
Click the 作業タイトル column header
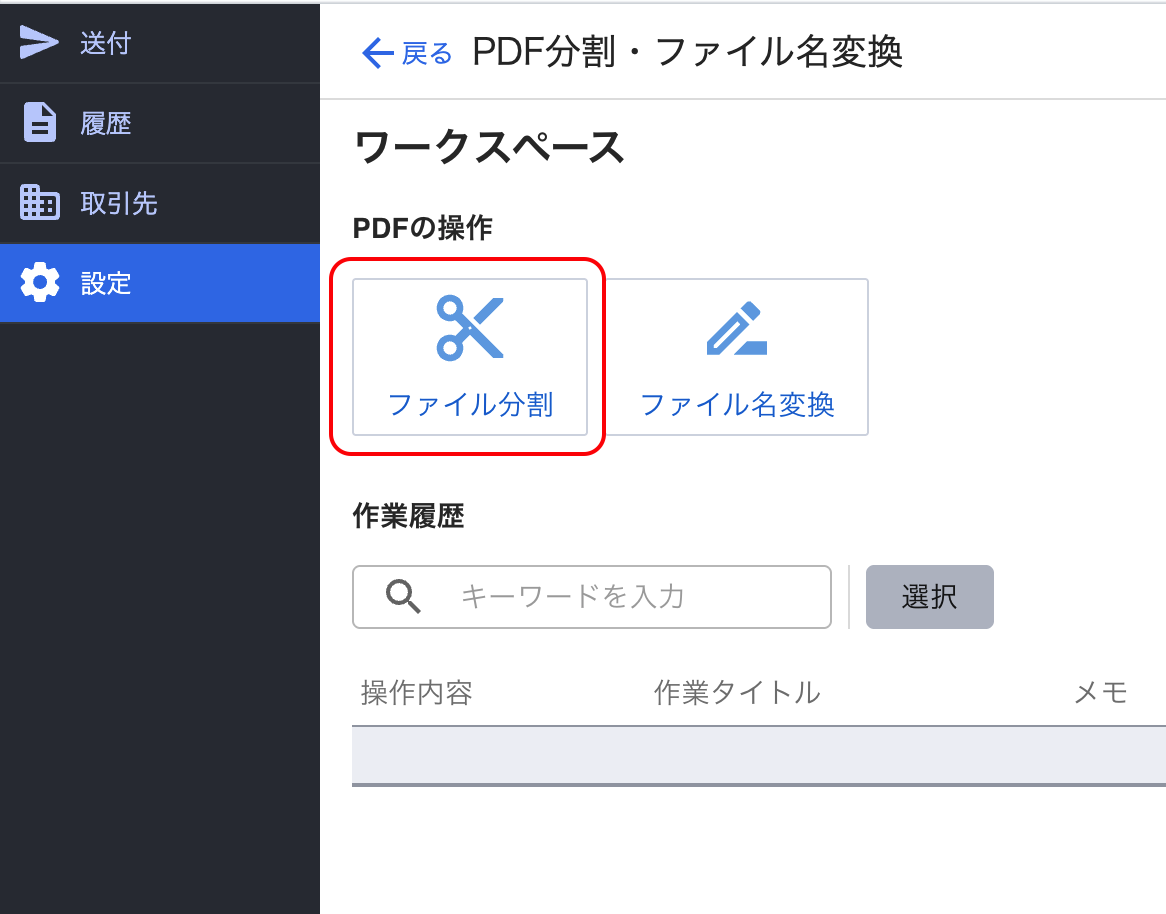click(x=737, y=692)
